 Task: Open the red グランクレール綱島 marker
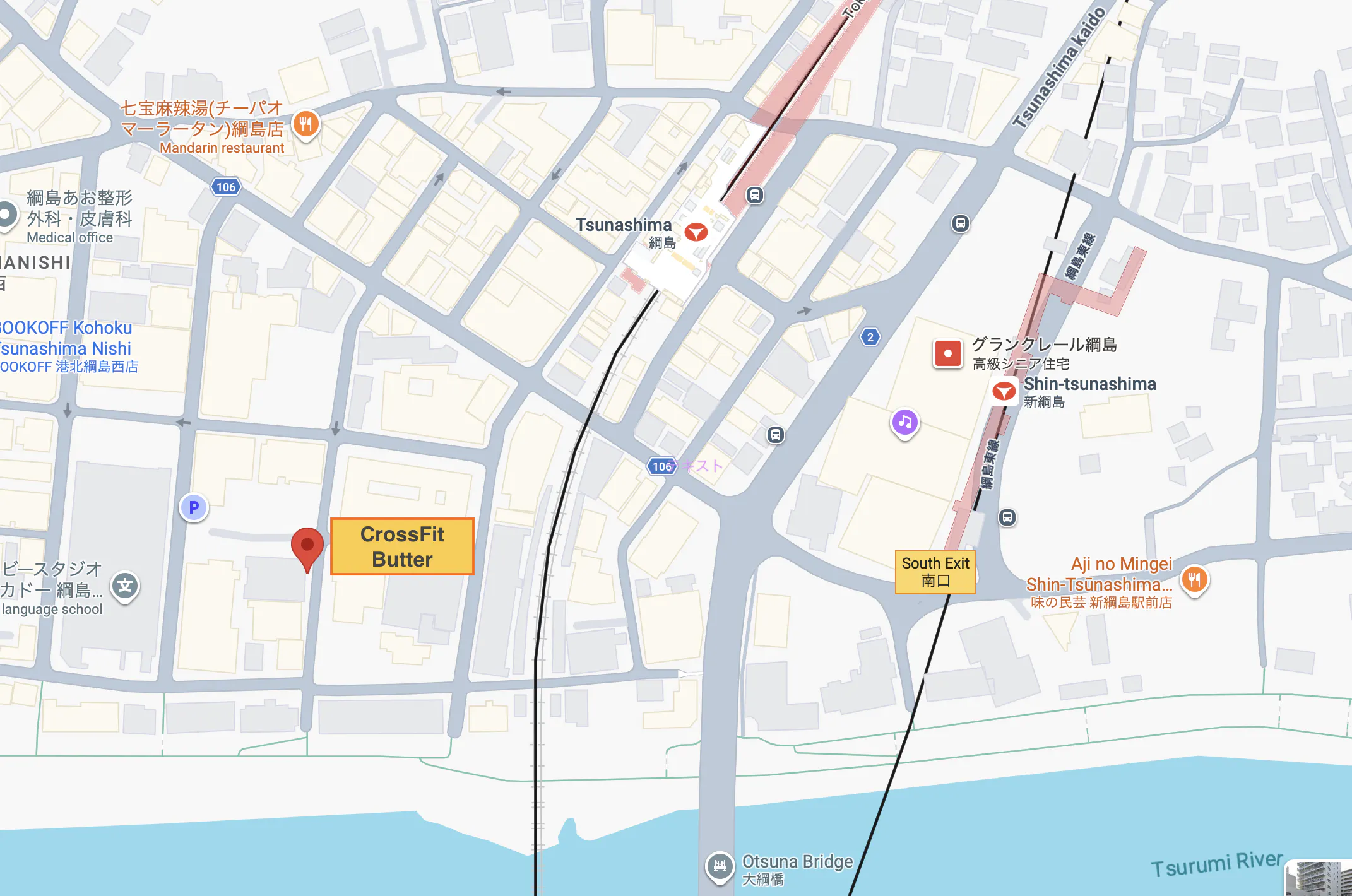click(947, 353)
